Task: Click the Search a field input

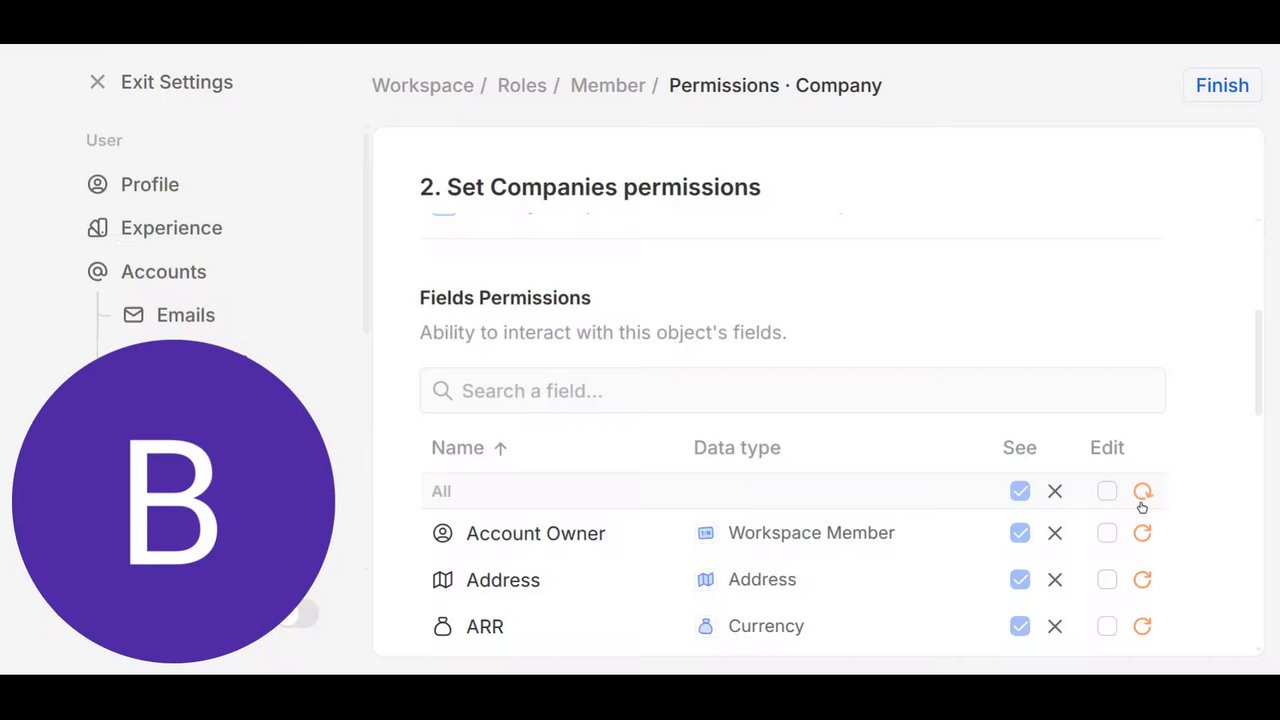Action: pyautogui.click(x=792, y=391)
